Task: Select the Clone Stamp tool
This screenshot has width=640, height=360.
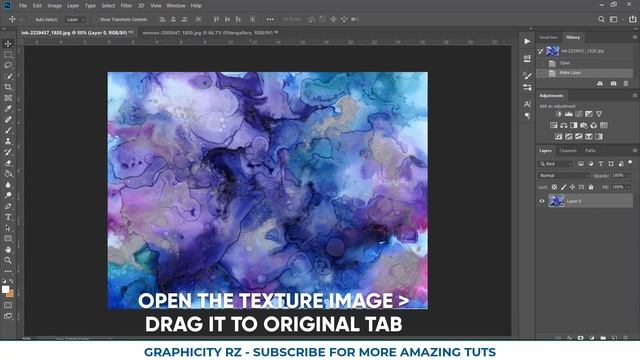Action: 8,141
